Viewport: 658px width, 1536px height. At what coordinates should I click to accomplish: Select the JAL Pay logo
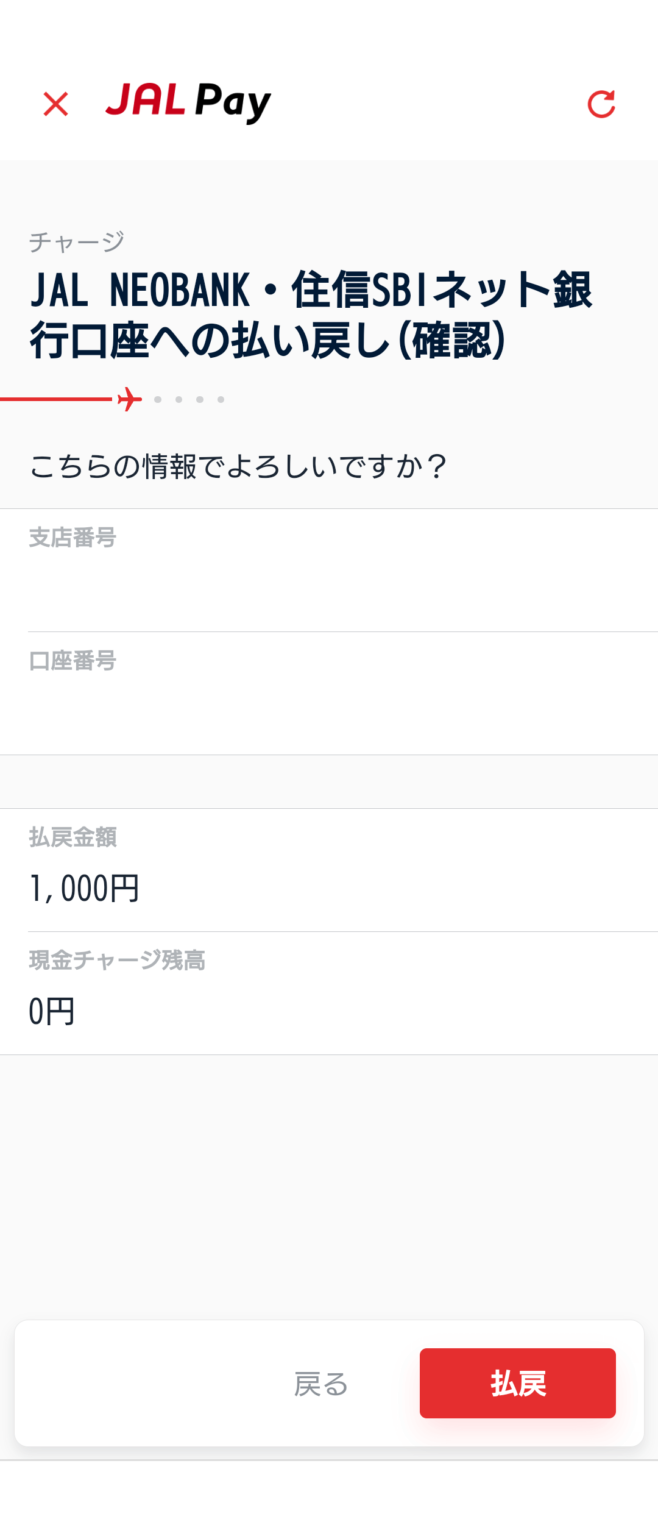tap(187, 101)
